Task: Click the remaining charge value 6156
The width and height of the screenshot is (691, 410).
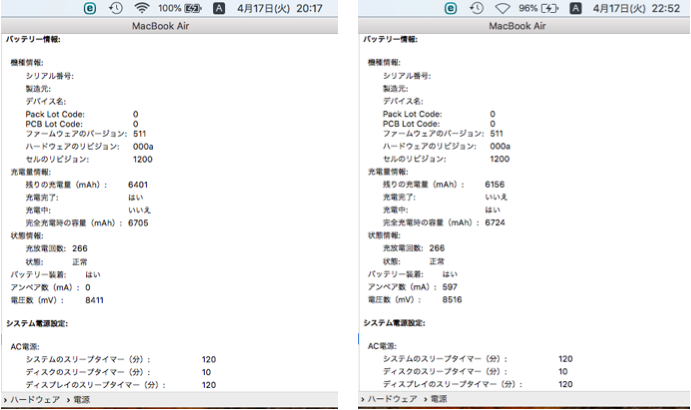Action: click(x=494, y=184)
